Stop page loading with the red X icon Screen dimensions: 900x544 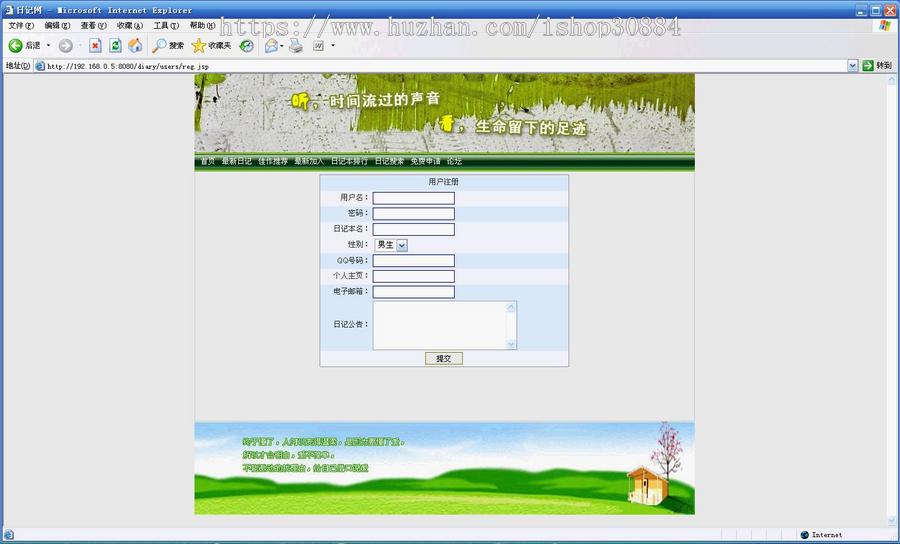coord(95,46)
